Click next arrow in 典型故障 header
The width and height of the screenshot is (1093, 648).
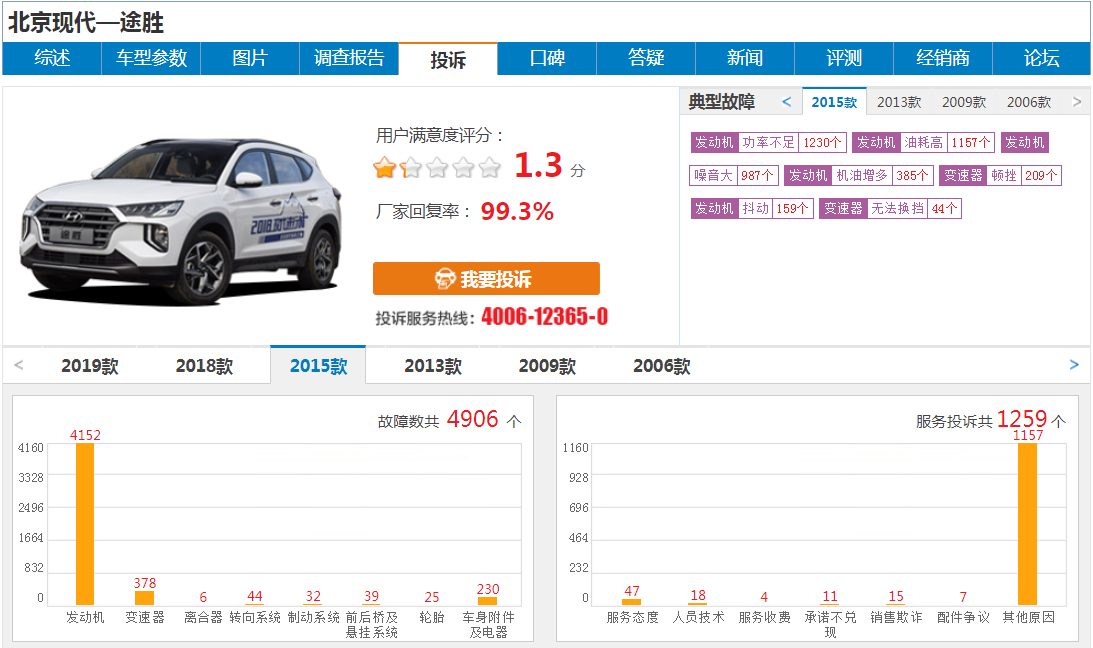(1077, 102)
